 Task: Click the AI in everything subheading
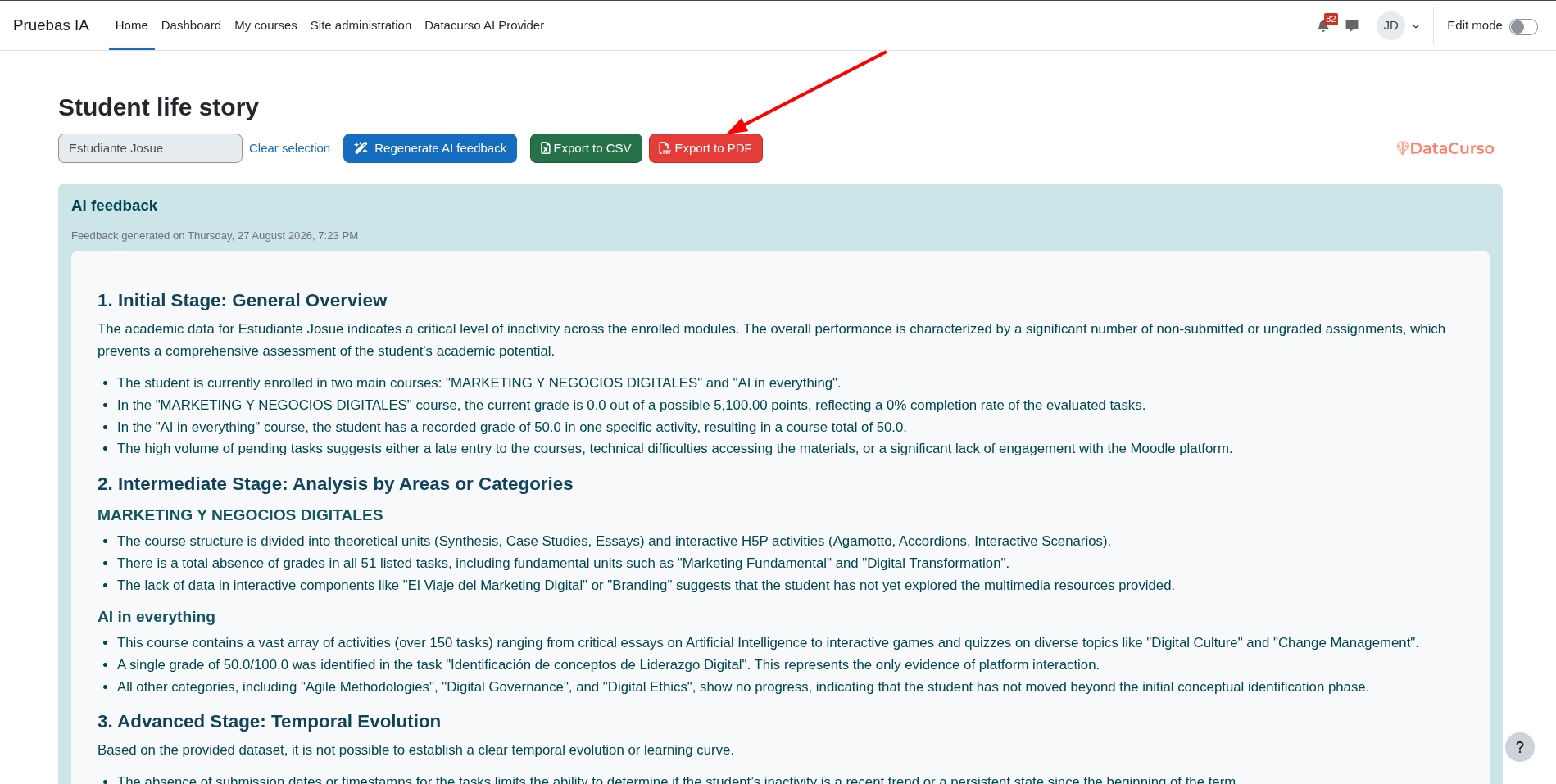coord(157,617)
